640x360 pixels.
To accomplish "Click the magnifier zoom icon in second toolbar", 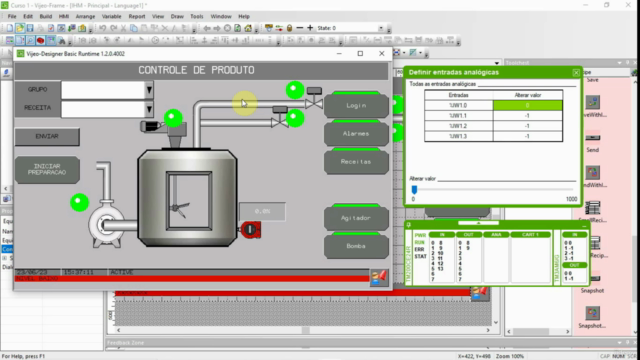I will point(30,40).
